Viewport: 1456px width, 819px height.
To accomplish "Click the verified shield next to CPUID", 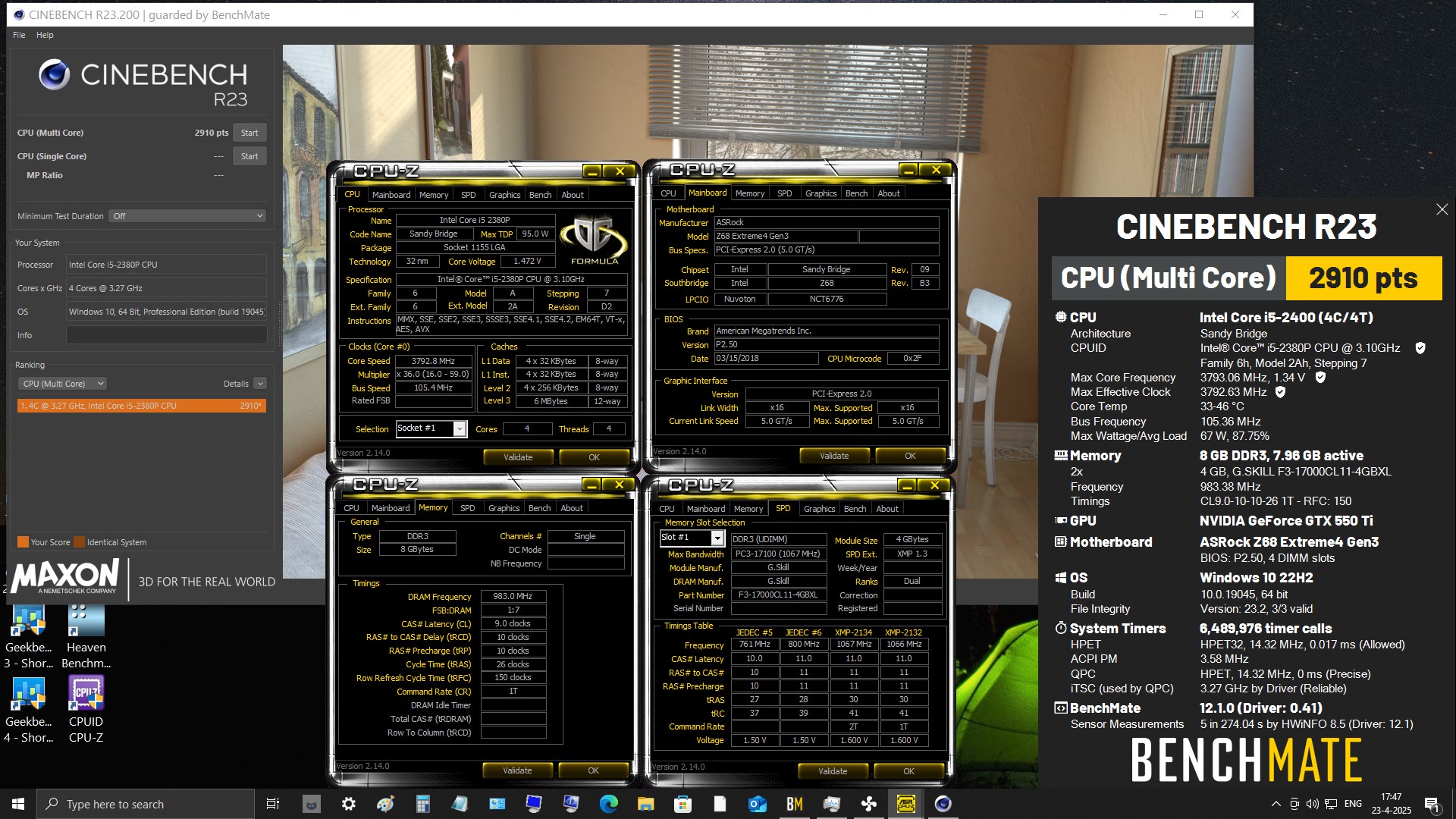I will pyautogui.click(x=1420, y=348).
